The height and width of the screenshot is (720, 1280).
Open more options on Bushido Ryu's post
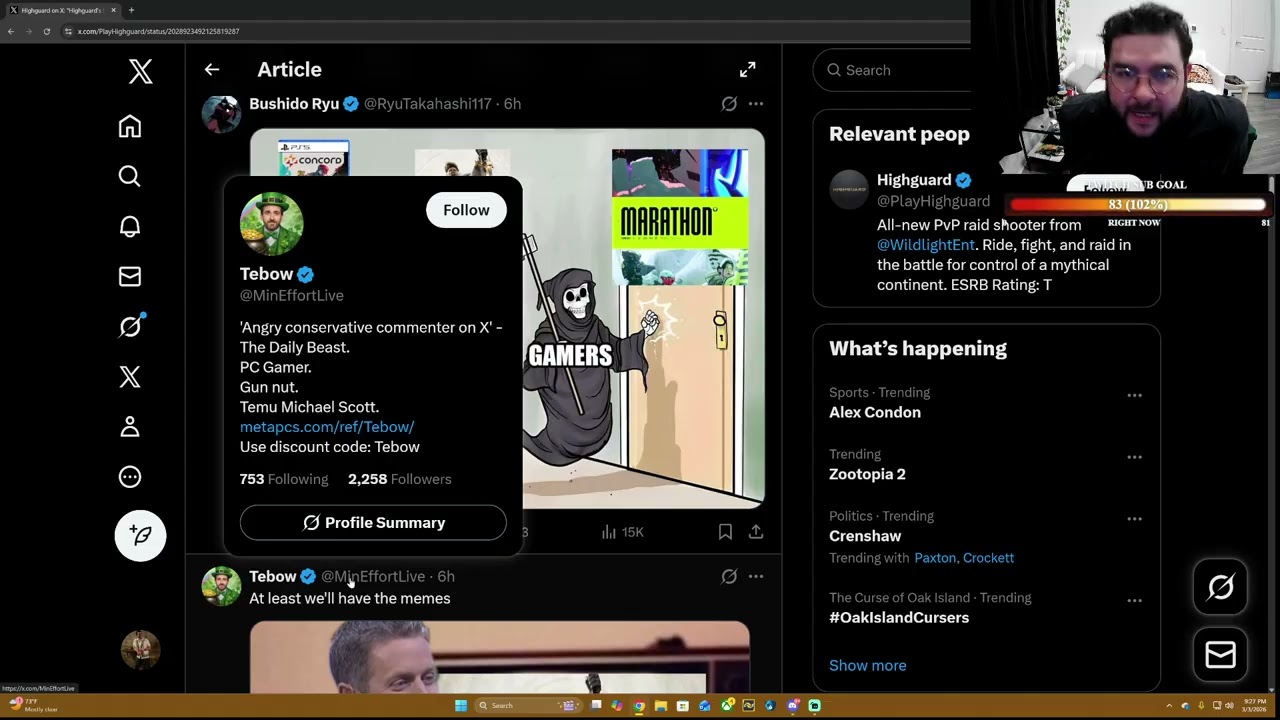point(756,104)
